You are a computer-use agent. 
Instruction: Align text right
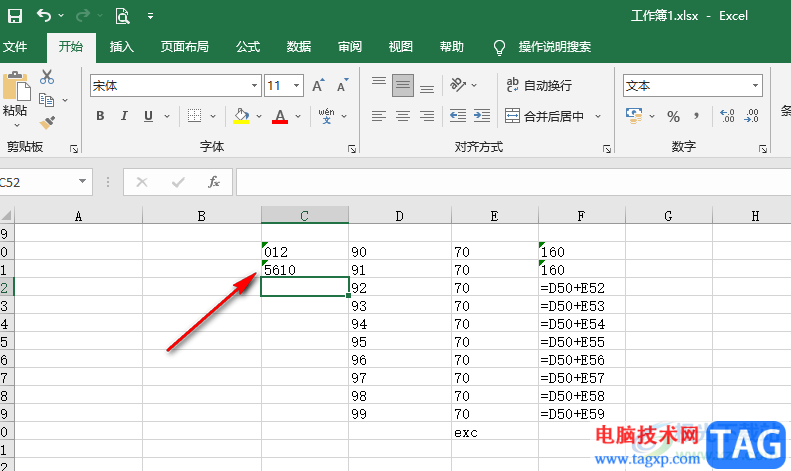coord(427,116)
